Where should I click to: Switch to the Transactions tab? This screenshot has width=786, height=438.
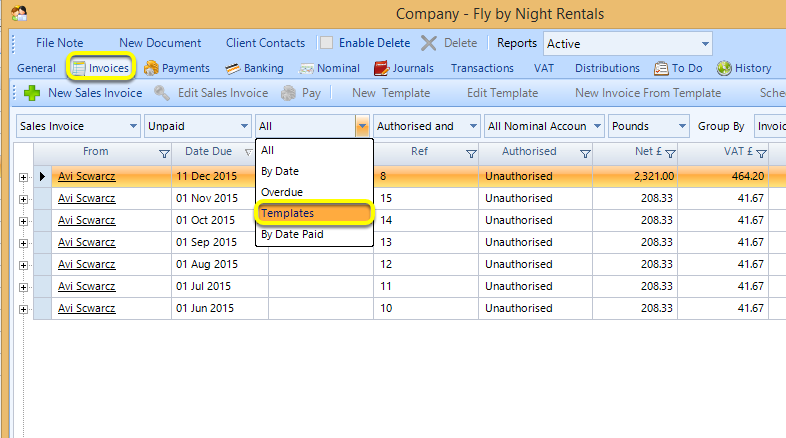click(482, 68)
